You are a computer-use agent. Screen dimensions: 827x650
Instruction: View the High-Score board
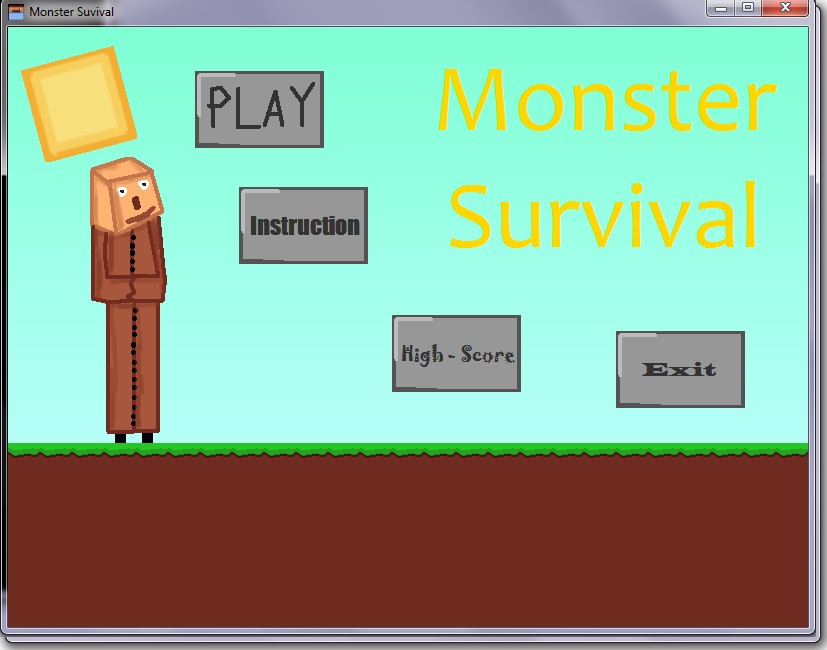coord(456,353)
